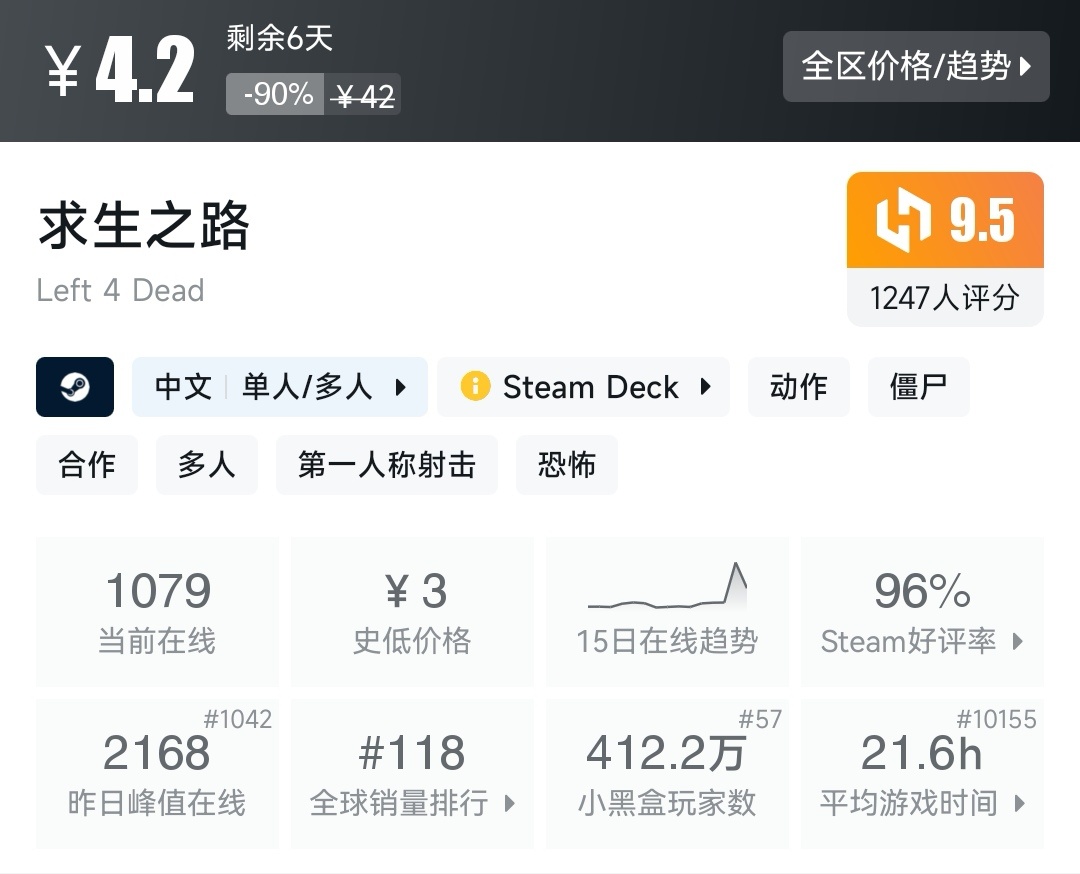The image size is (1080, 874).
Task: Choose the 第一人称射击 tag
Action: coord(386,465)
